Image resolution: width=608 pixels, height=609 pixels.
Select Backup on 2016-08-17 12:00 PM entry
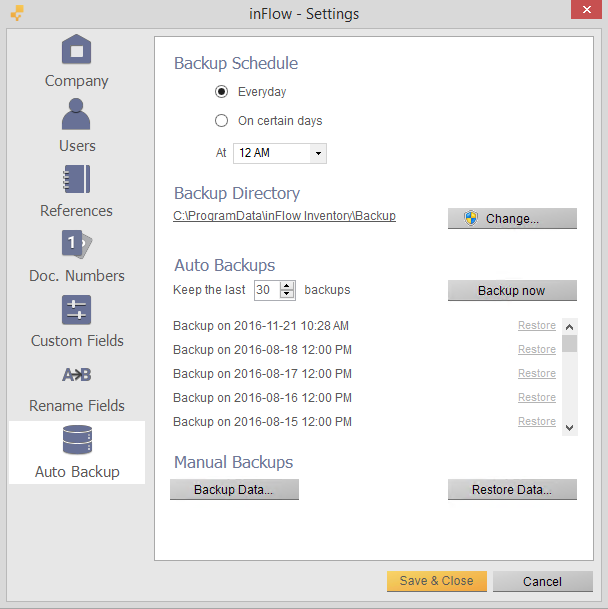pyautogui.click(x=262, y=374)
